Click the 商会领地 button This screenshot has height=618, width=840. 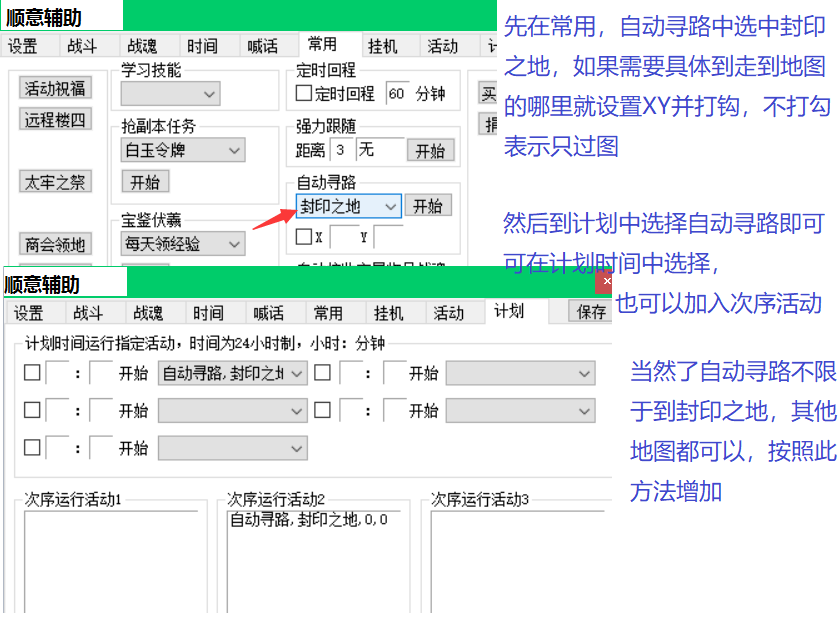[x=55, y=244]
